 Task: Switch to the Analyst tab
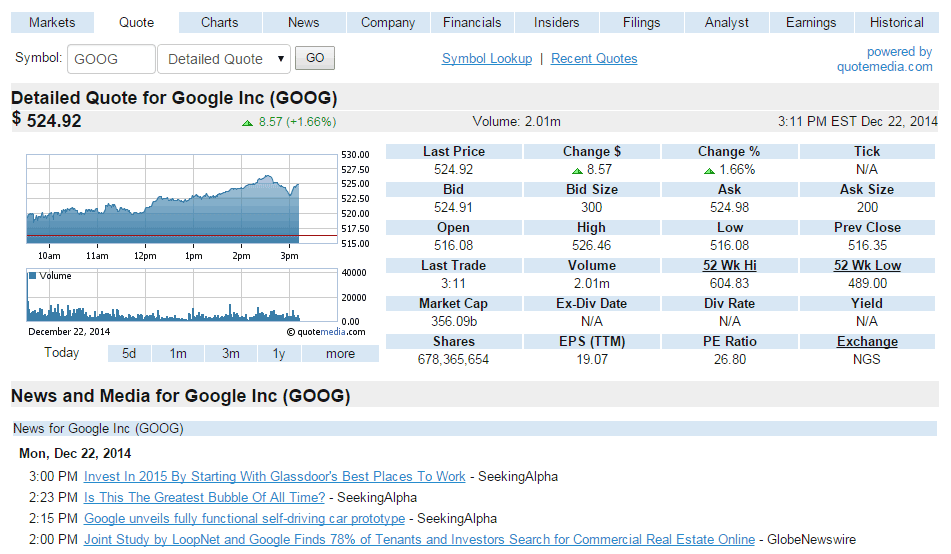727,22
